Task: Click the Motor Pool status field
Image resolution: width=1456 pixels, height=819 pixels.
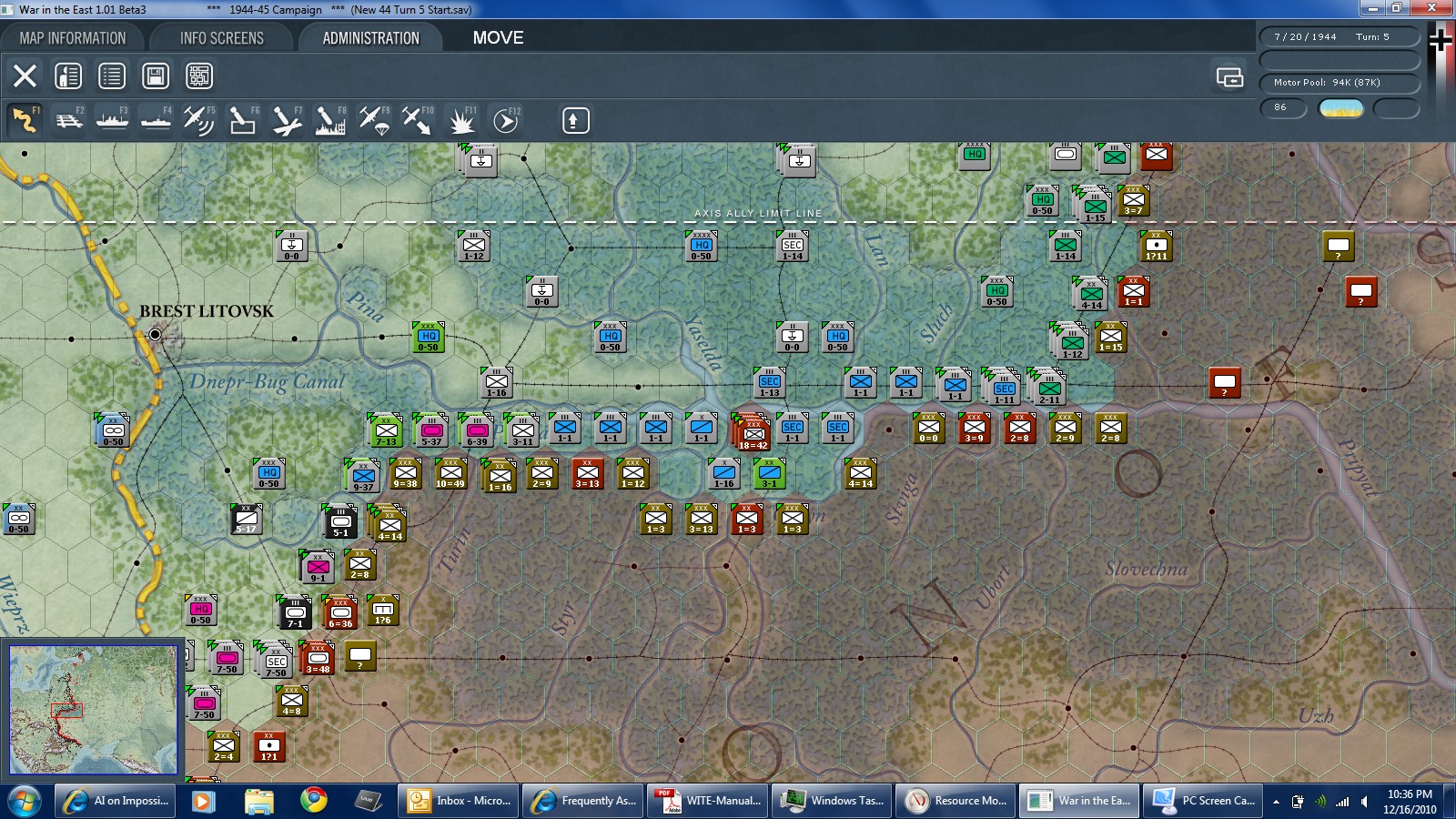Action: pos(1340,83)
